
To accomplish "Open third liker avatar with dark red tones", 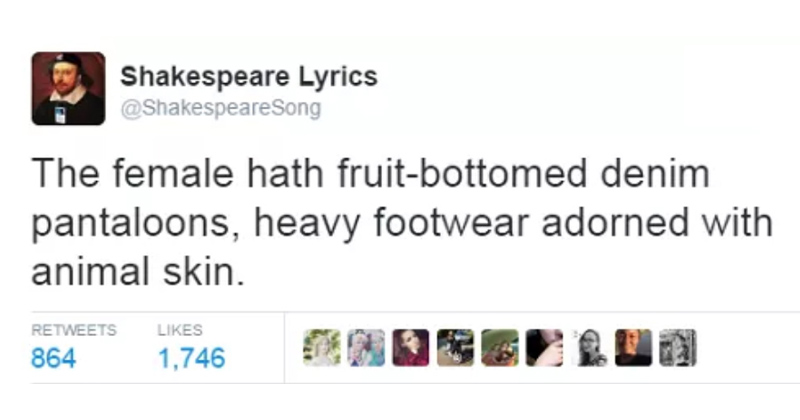I will 410,347.
